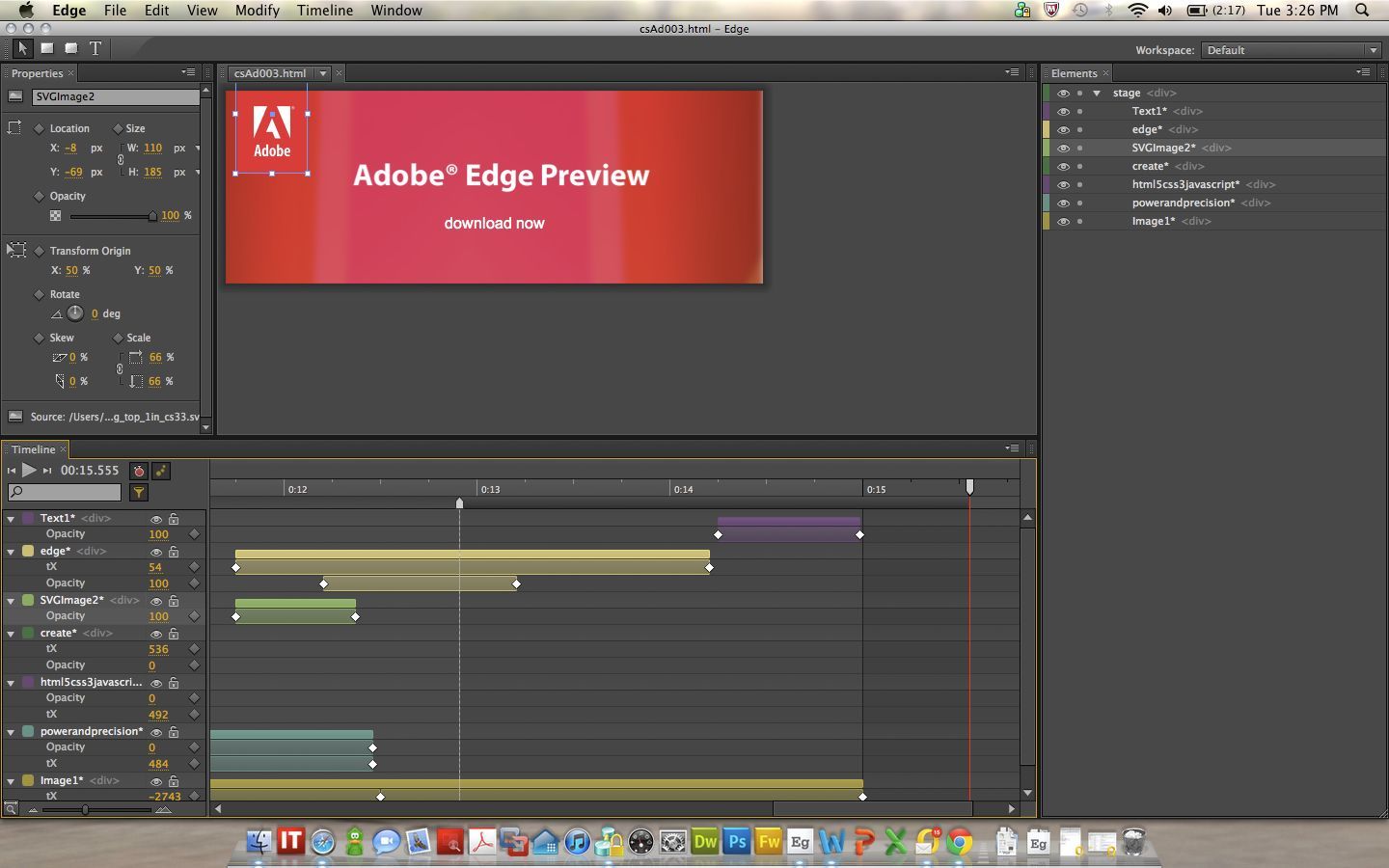
Task: Click the Opacity slider in Properties
Action: coord(111,216)
